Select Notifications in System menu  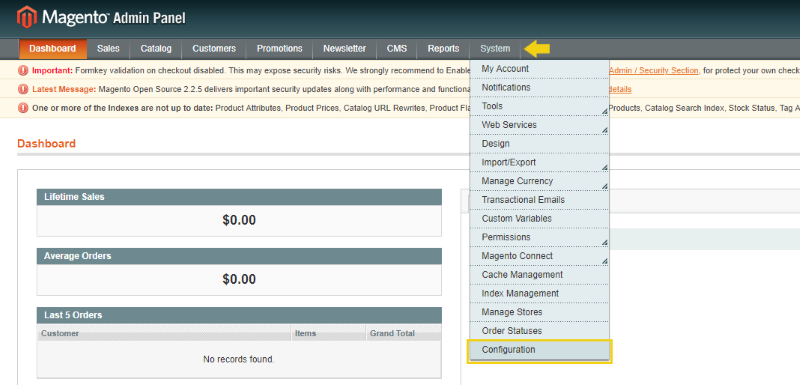click(x=539, y=88)
